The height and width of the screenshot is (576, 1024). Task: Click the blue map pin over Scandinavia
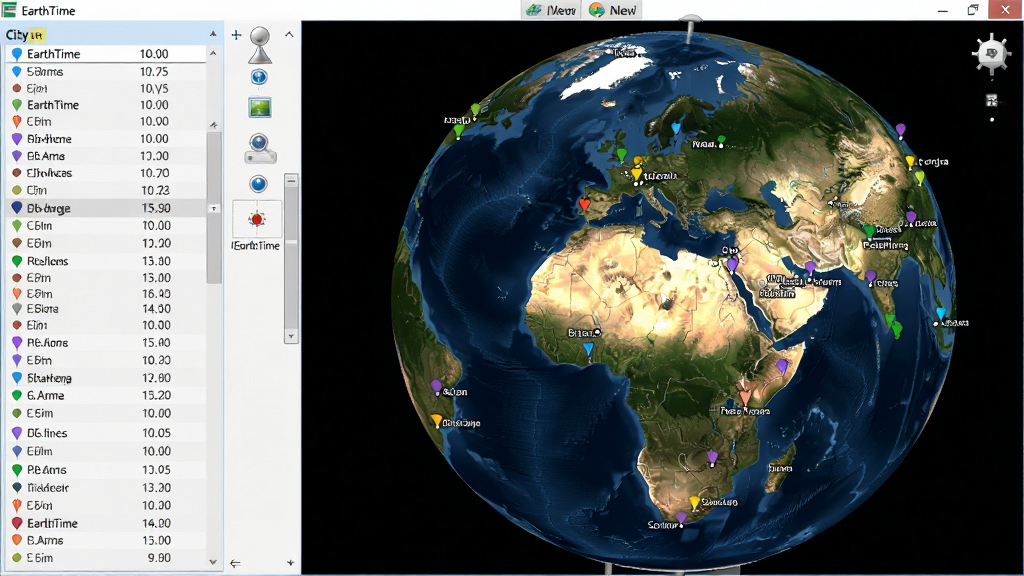click(676, 127)
